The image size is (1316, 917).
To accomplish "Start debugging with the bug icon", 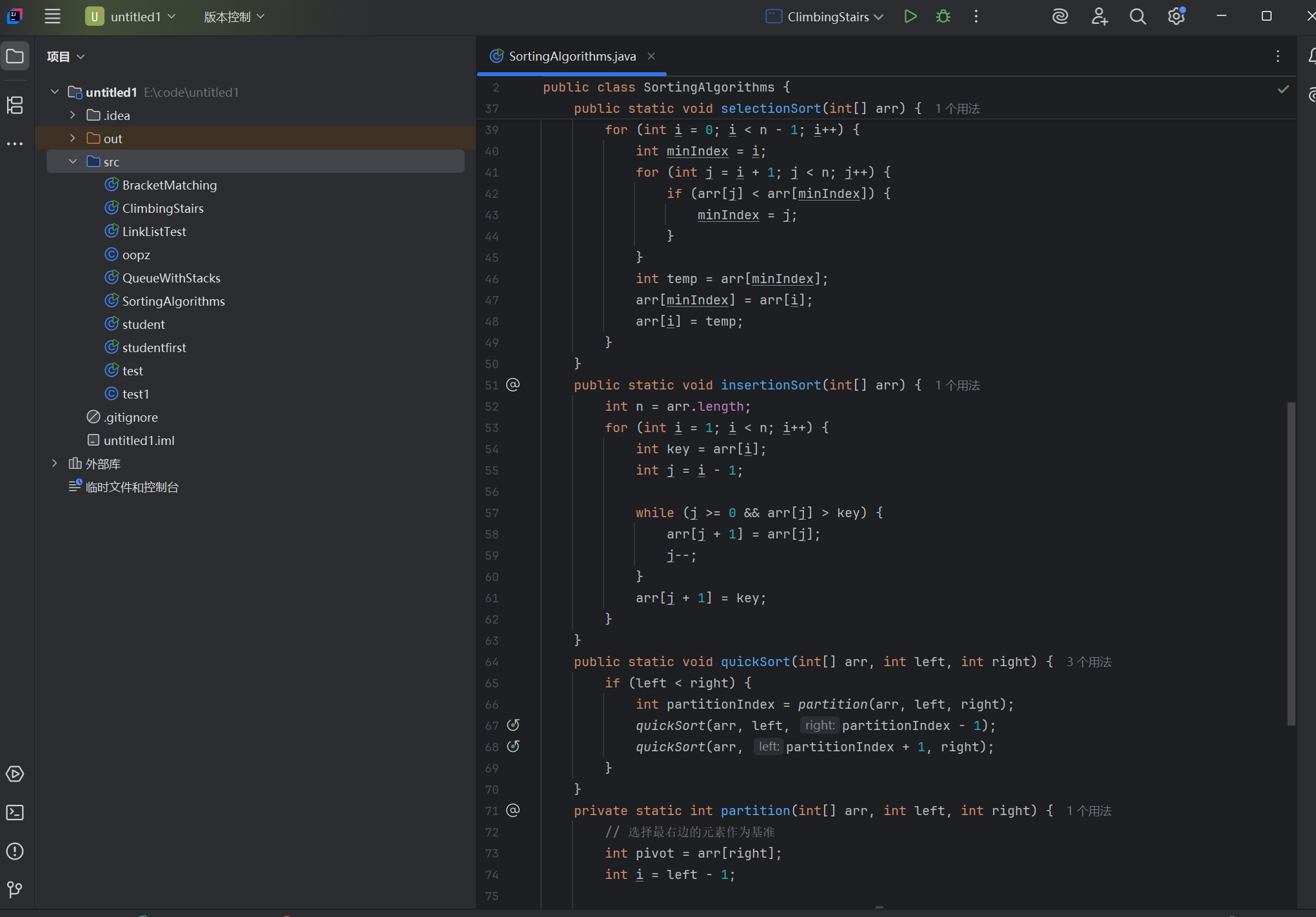I will [x=943, y=17].
